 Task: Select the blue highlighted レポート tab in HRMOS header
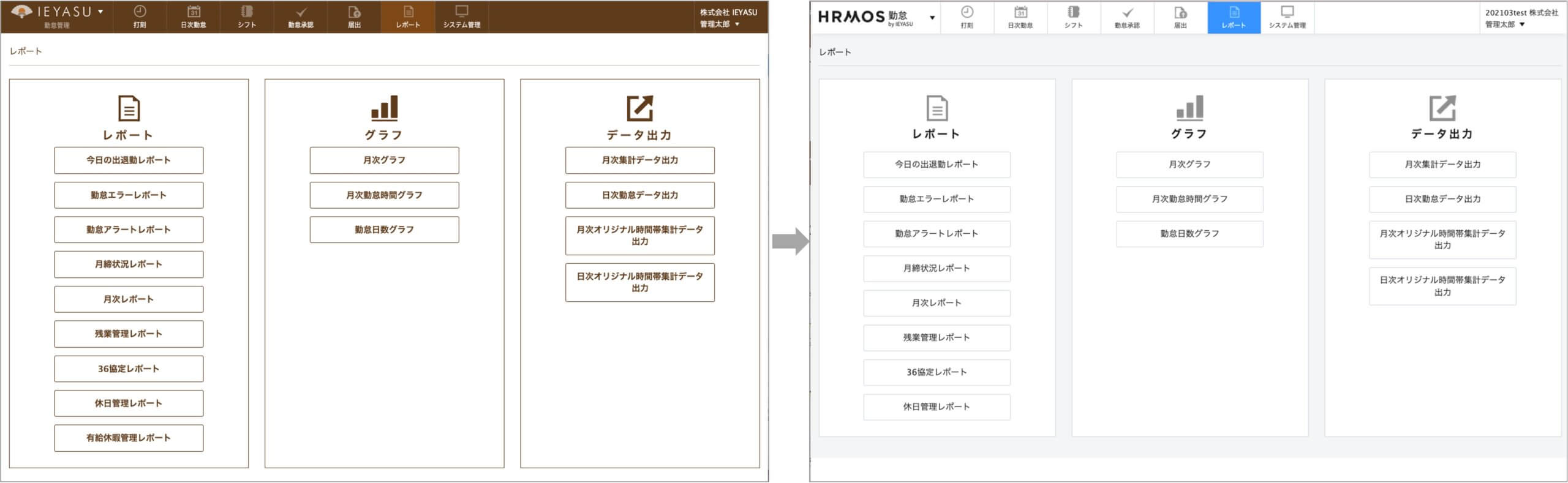[1234, 17]
